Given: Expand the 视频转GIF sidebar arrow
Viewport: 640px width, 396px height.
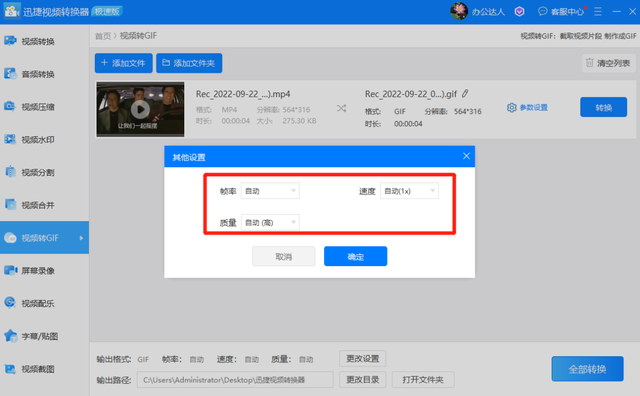Looking at the screenshot, I should coord(81,238).
